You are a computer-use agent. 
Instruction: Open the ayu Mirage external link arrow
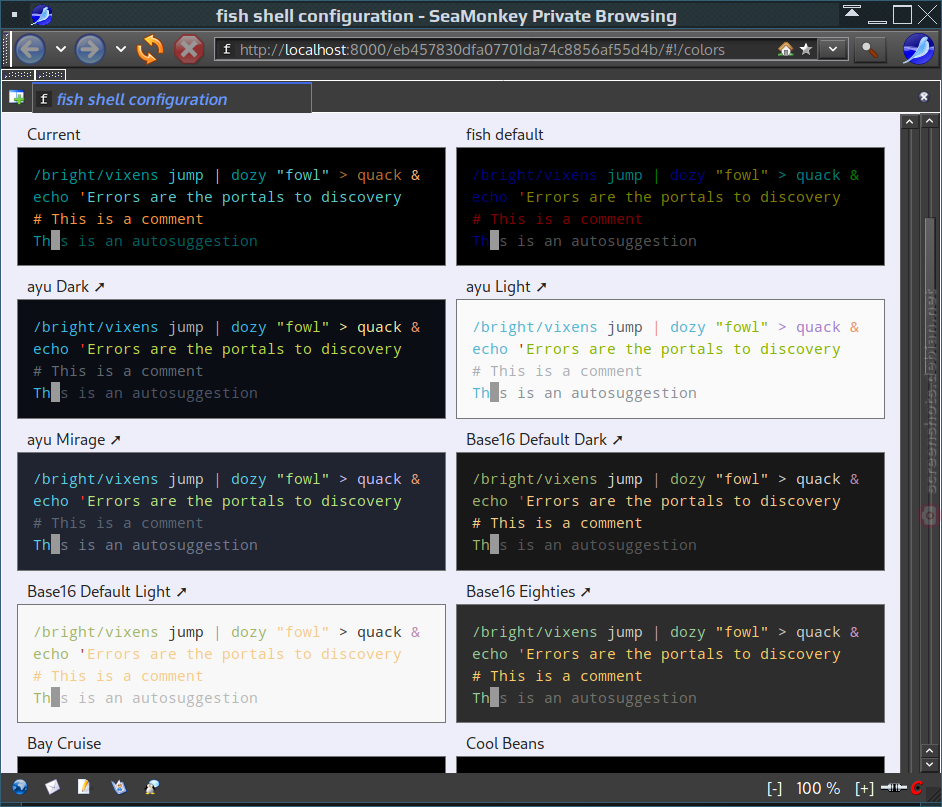click(x=116, y=440)
